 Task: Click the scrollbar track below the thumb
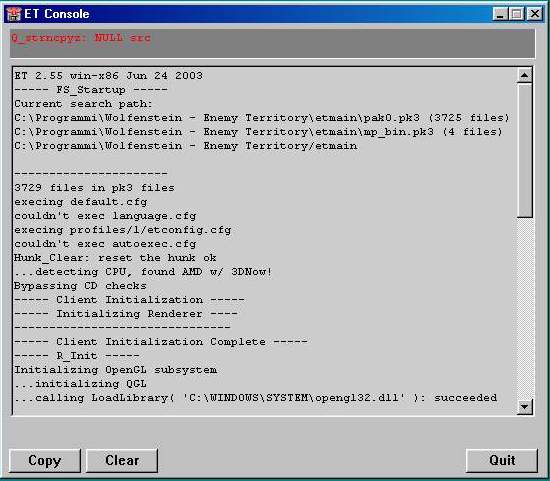[x=525, y=308]
